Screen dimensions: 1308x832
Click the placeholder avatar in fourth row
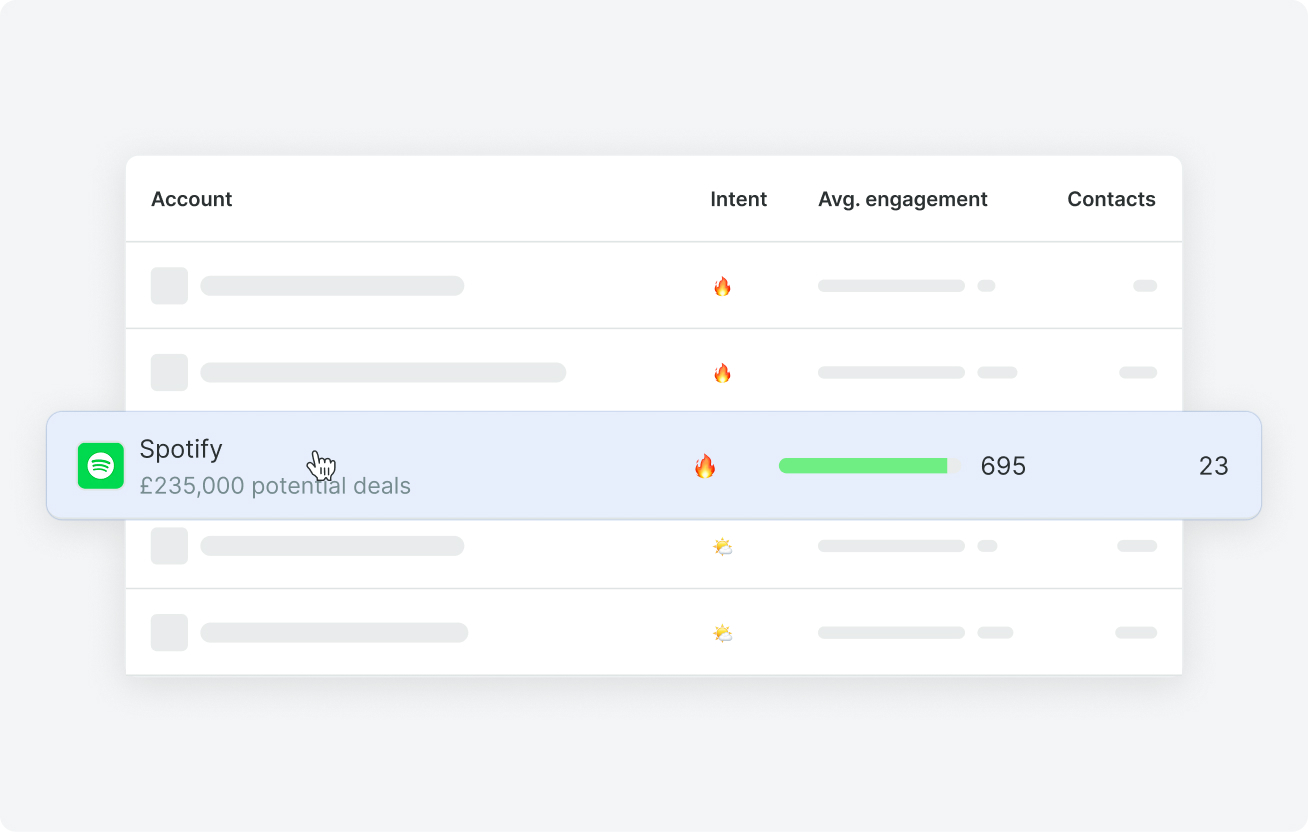tap(169, 546)
